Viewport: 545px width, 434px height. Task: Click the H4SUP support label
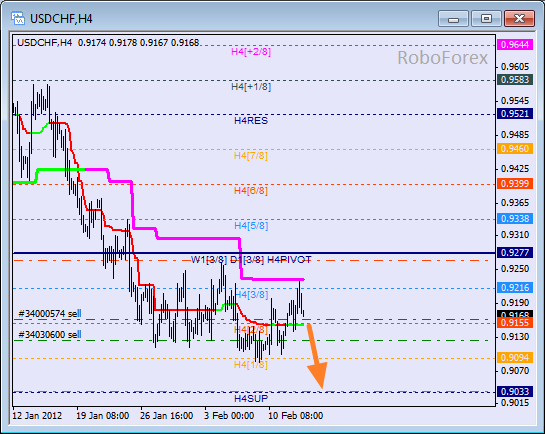click(x=251, y=399)
